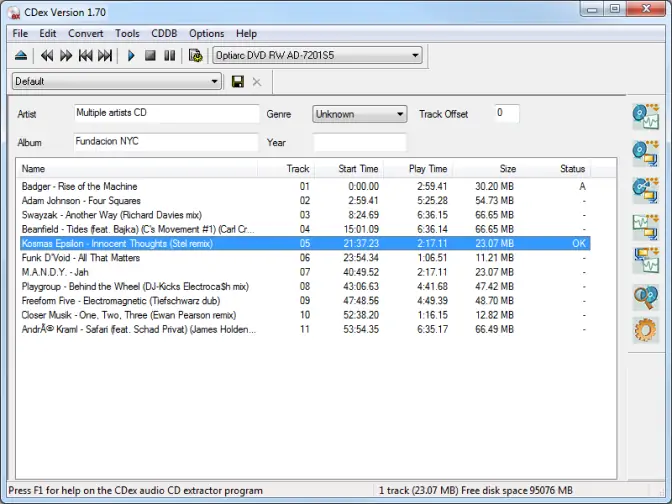Skip to next track icon

coord(105,56)
